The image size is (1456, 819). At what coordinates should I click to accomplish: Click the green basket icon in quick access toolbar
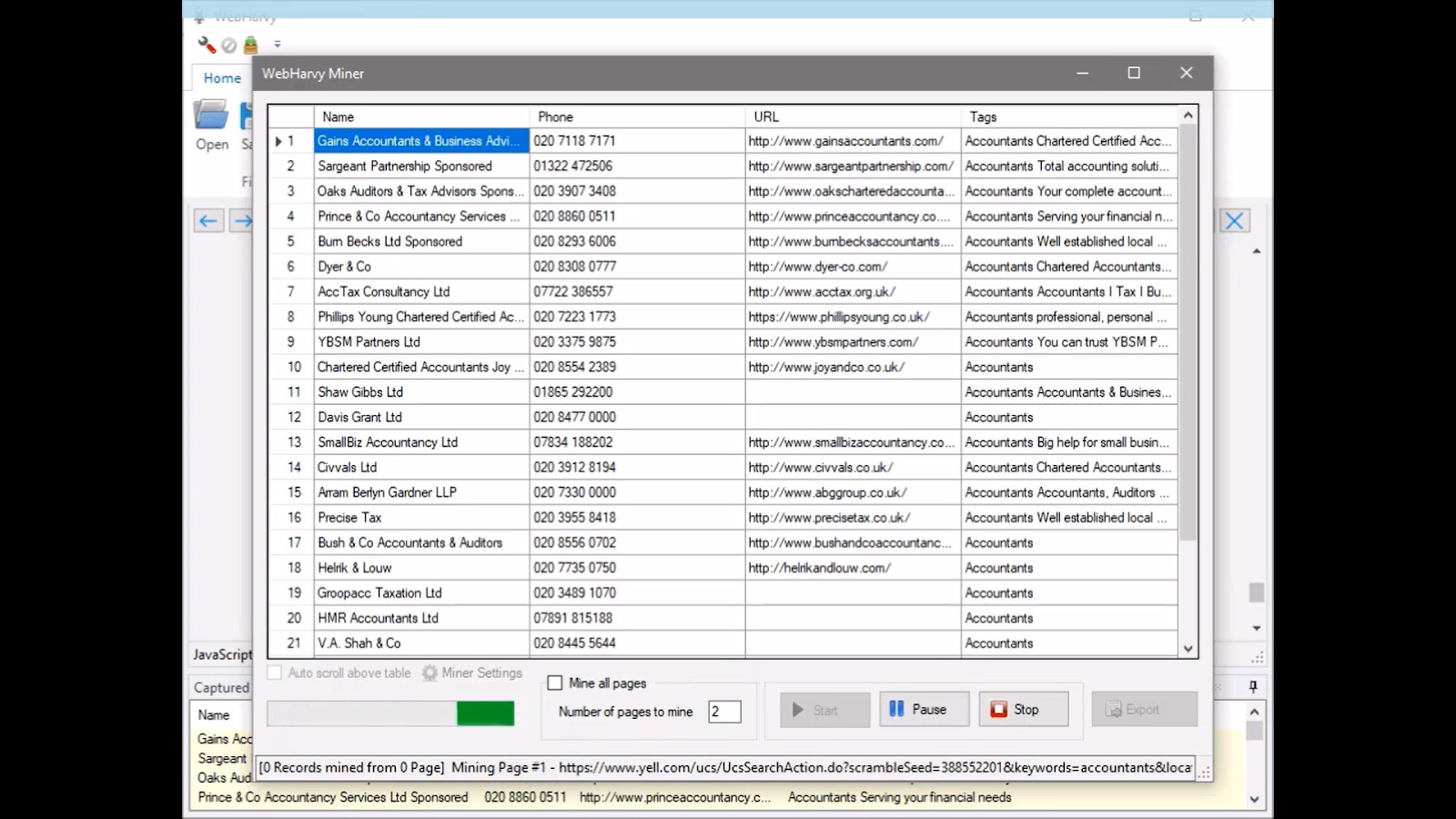point(251,45)
